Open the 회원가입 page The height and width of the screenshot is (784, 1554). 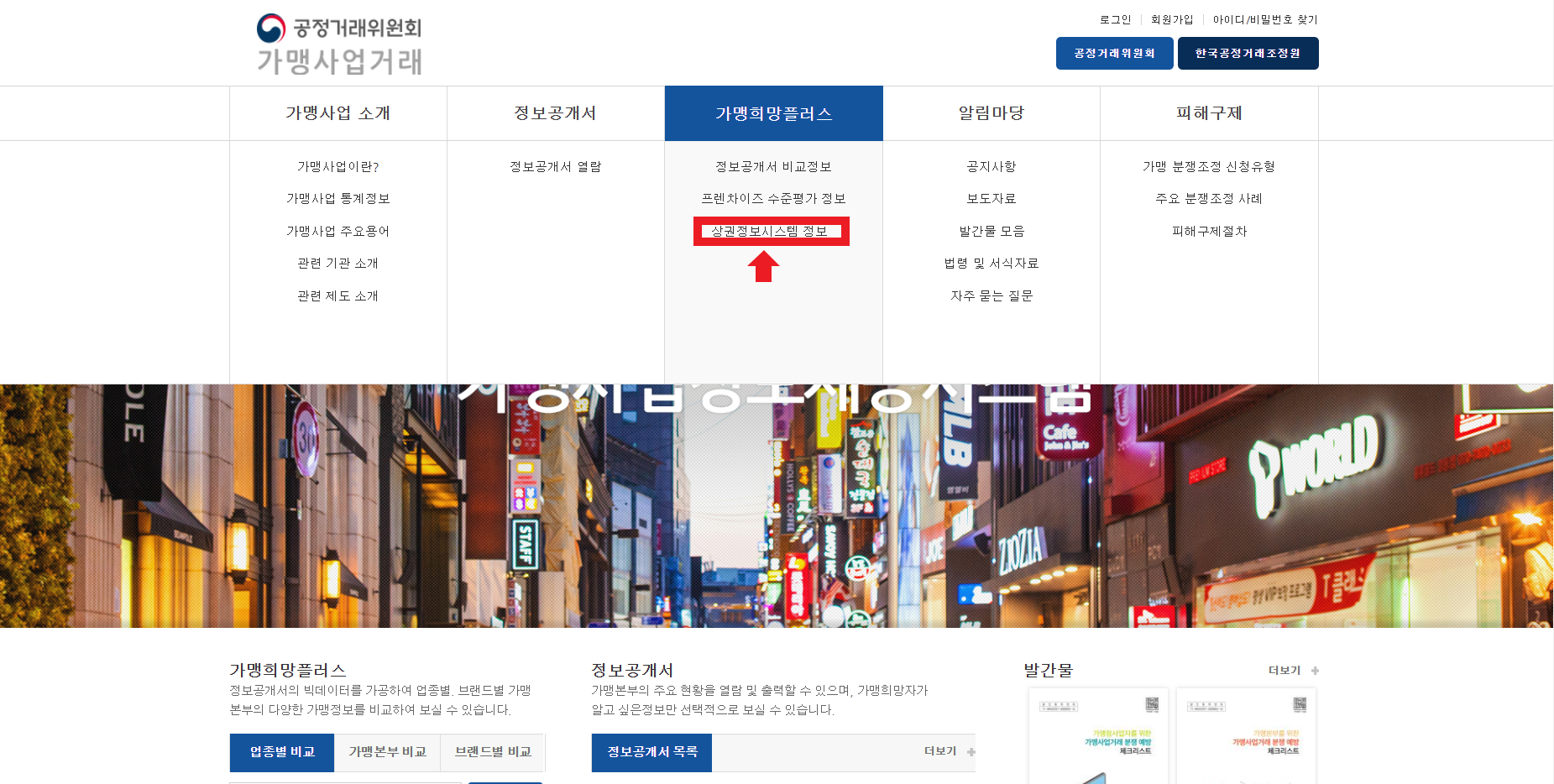1171,18
